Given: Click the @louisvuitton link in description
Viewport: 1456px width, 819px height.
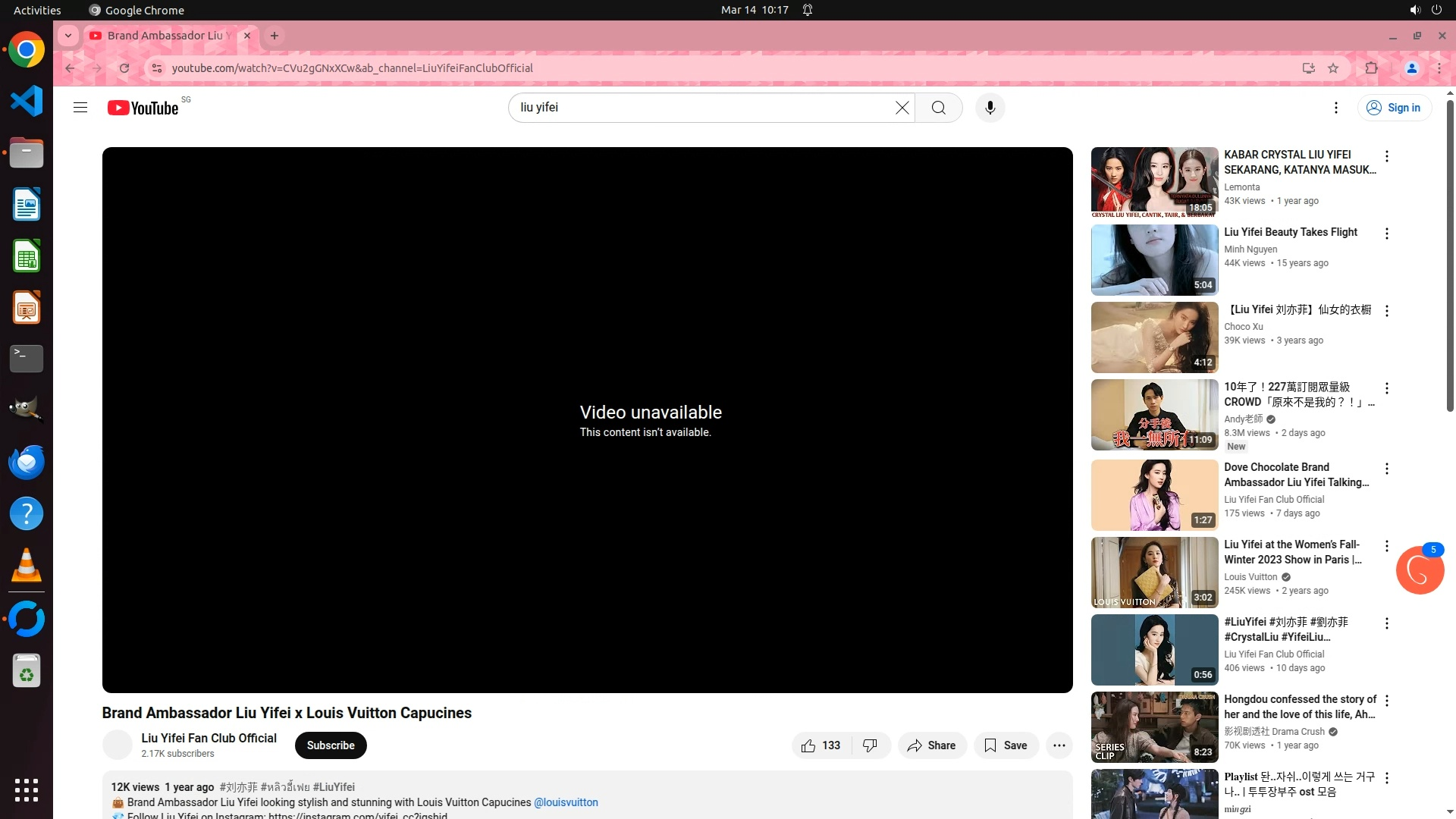Looking at the screenshot, I should point(566,802).
